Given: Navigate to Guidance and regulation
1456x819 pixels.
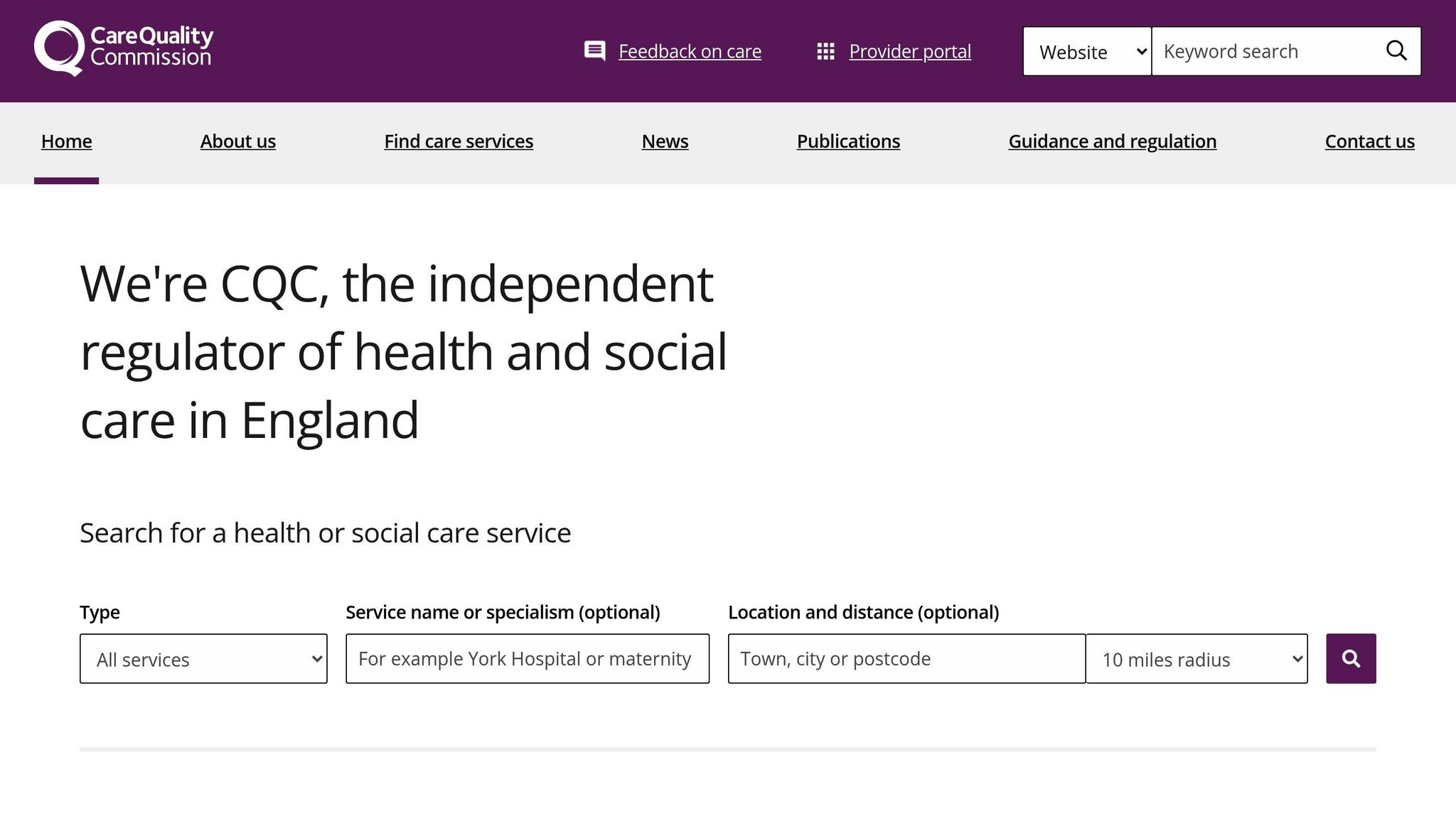Looking at the screenshot, I should pos(1112,141).
